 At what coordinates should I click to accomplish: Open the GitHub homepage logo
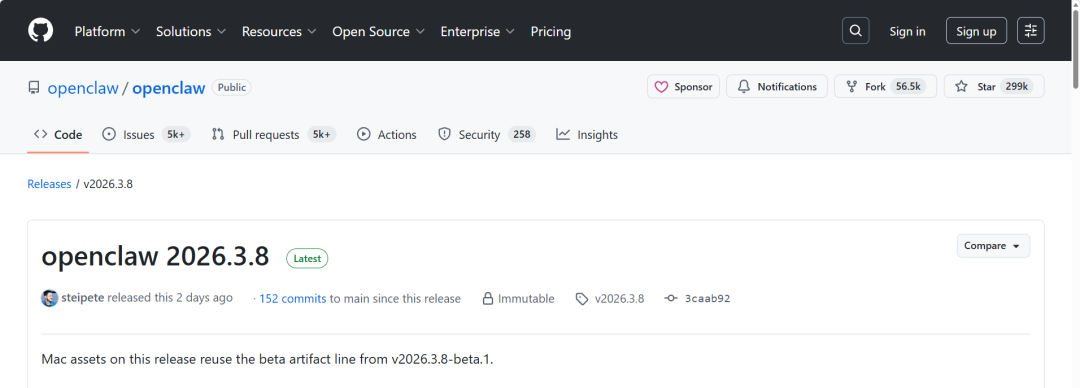pos(41,31)
